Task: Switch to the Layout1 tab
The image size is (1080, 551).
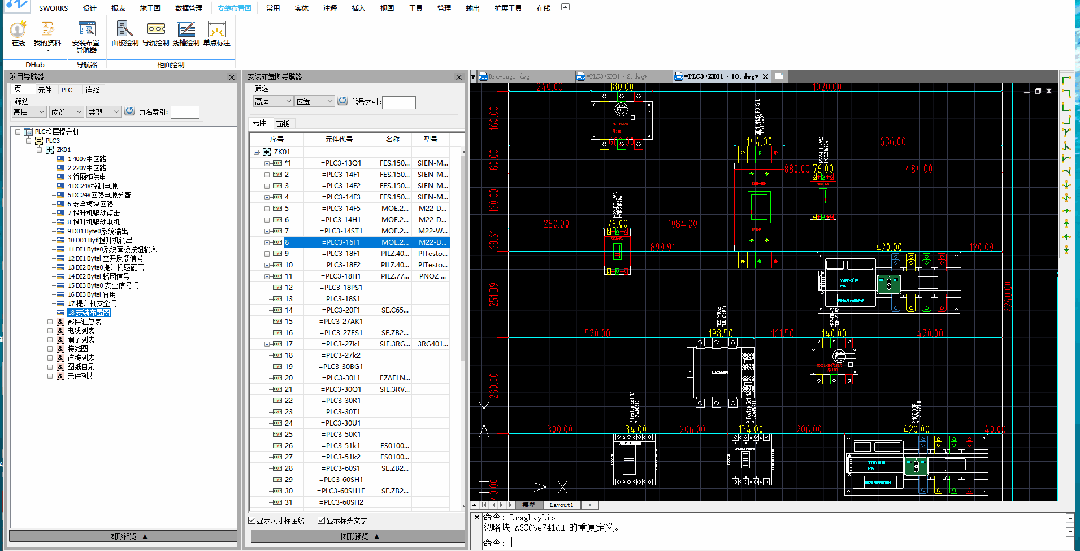Action: pos(561,505)
